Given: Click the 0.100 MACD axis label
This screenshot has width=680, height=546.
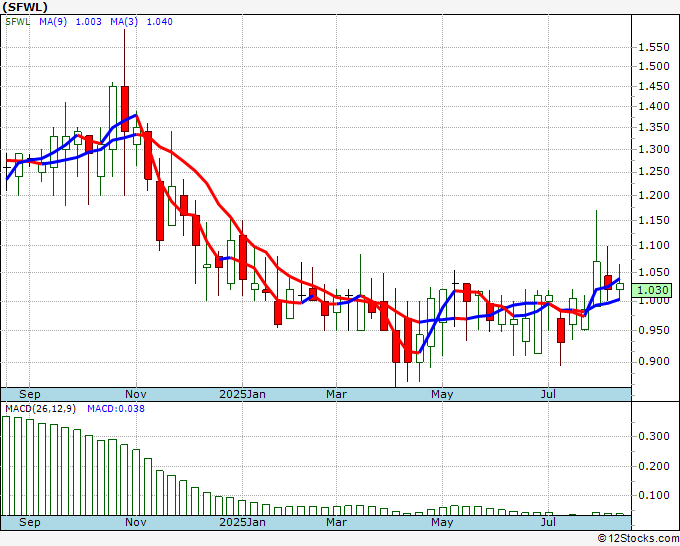Looking at the screenshot, I should (654, 495).
